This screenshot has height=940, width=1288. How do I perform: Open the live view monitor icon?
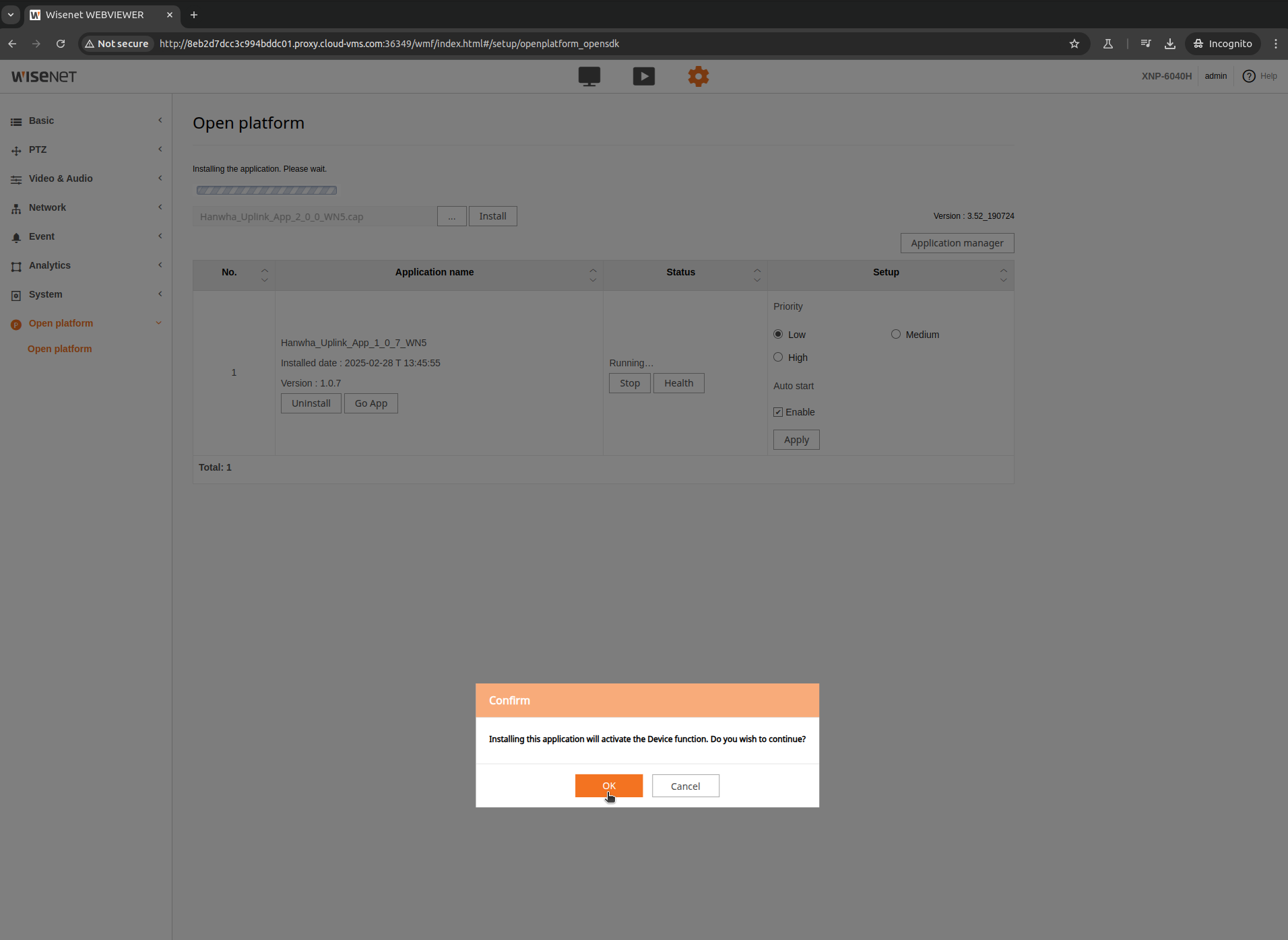point(589,76)
